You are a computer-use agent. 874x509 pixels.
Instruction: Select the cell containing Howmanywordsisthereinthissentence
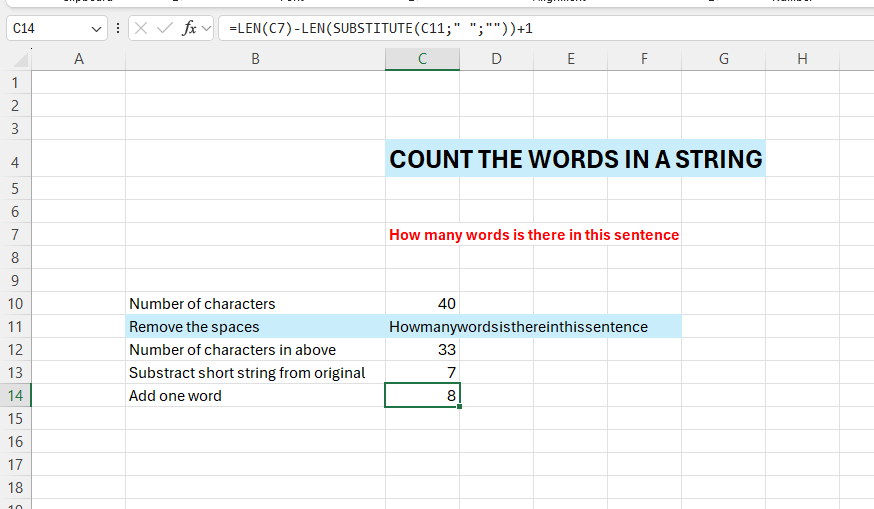518,327
